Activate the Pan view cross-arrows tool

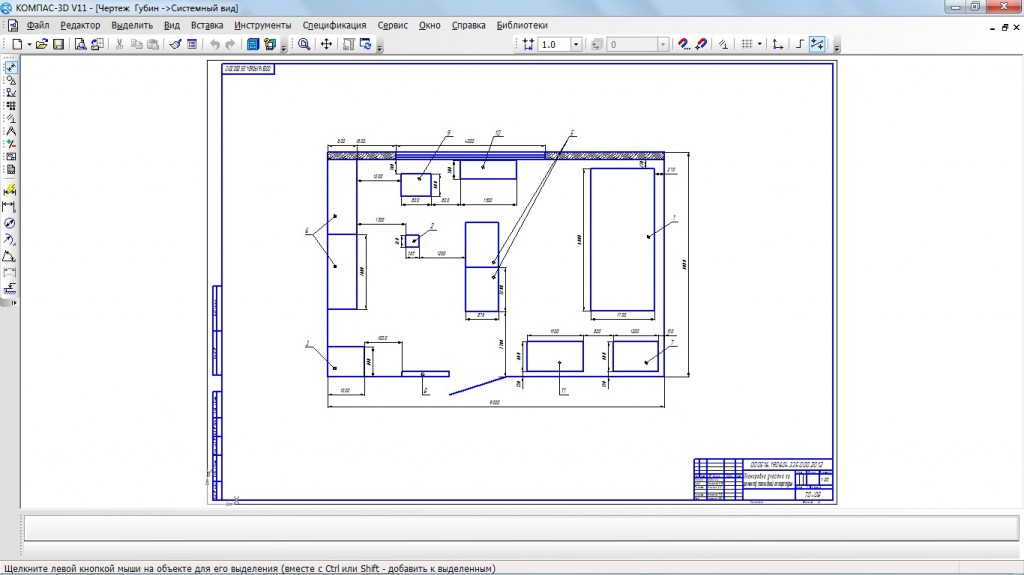[x=326, y=44]
